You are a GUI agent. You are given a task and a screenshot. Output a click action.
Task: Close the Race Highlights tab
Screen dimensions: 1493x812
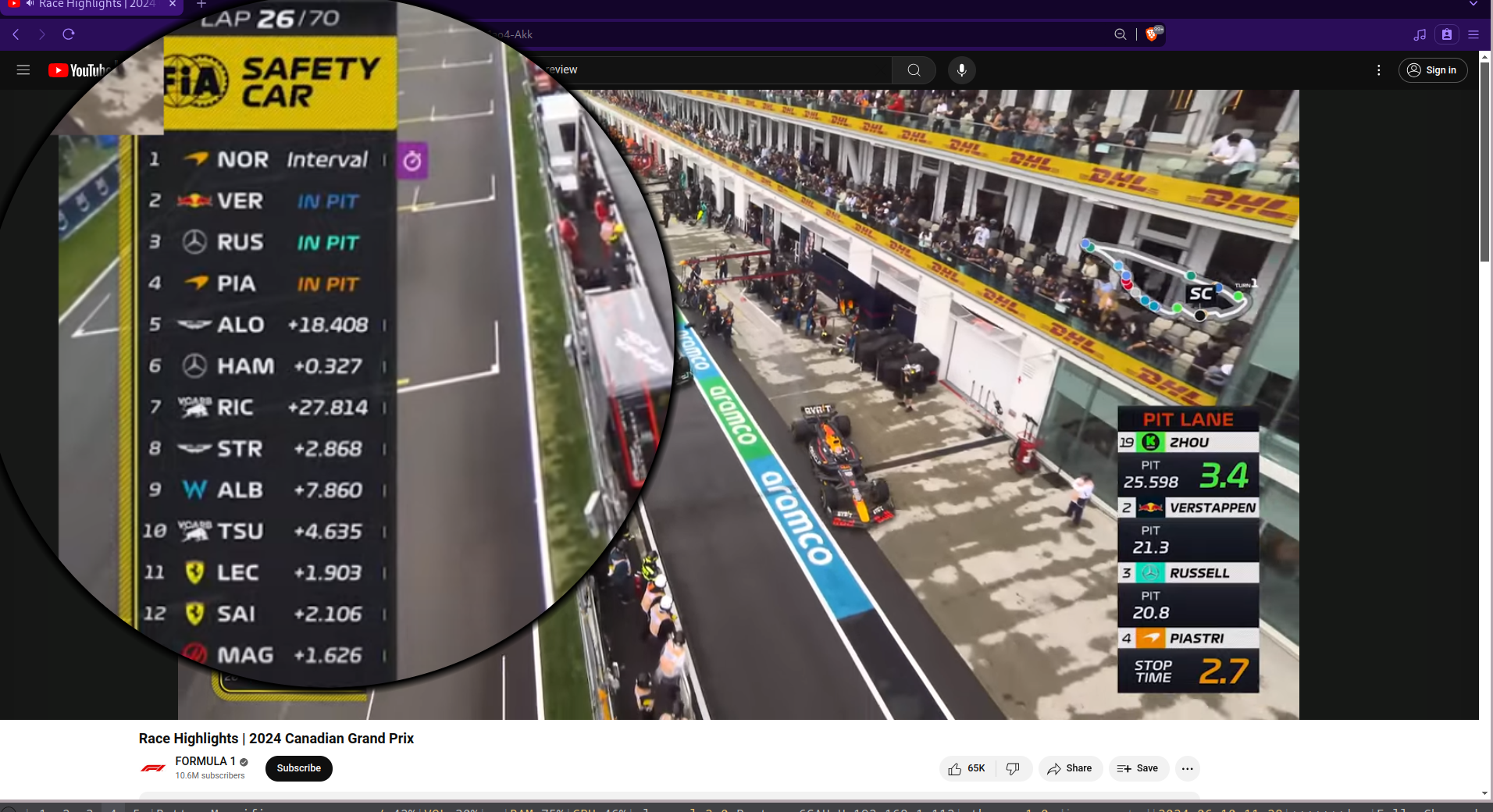tap(173, 4)
